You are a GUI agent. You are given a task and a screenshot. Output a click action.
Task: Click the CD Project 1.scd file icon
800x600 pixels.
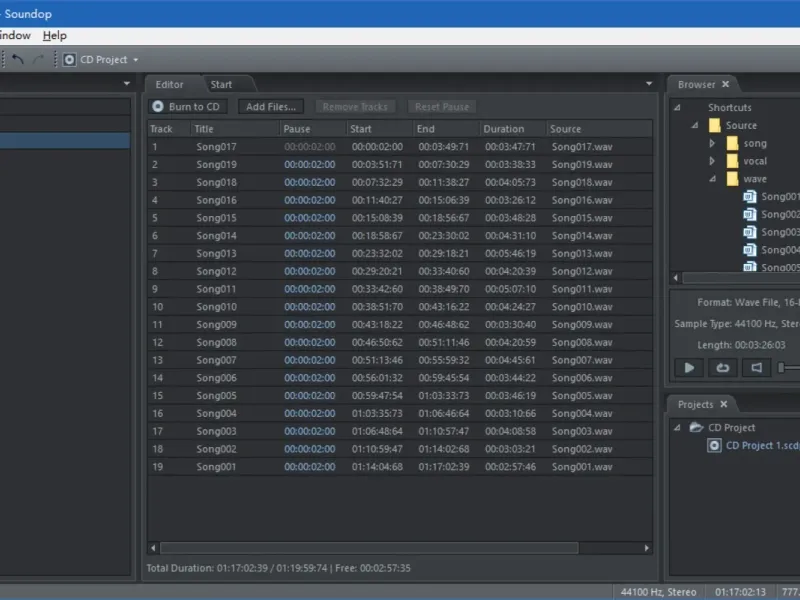(x=714, y=445)
